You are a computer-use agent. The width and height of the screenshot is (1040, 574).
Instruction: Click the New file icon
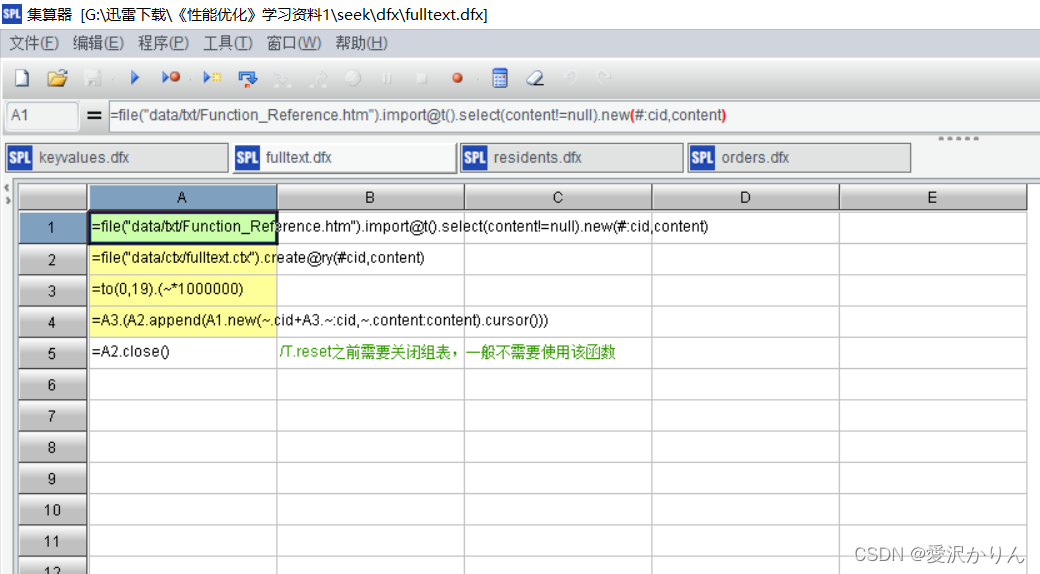point(22,78)
